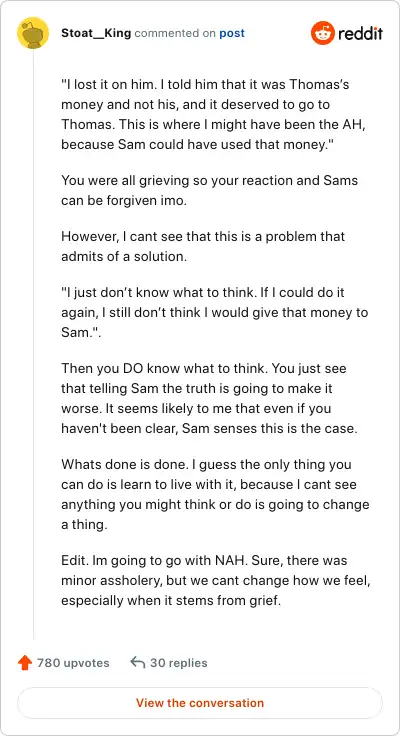Click the 'I just don't know what to think' quote
The image size is (400, 736).
pyautogui.click(x=215, y=312)
